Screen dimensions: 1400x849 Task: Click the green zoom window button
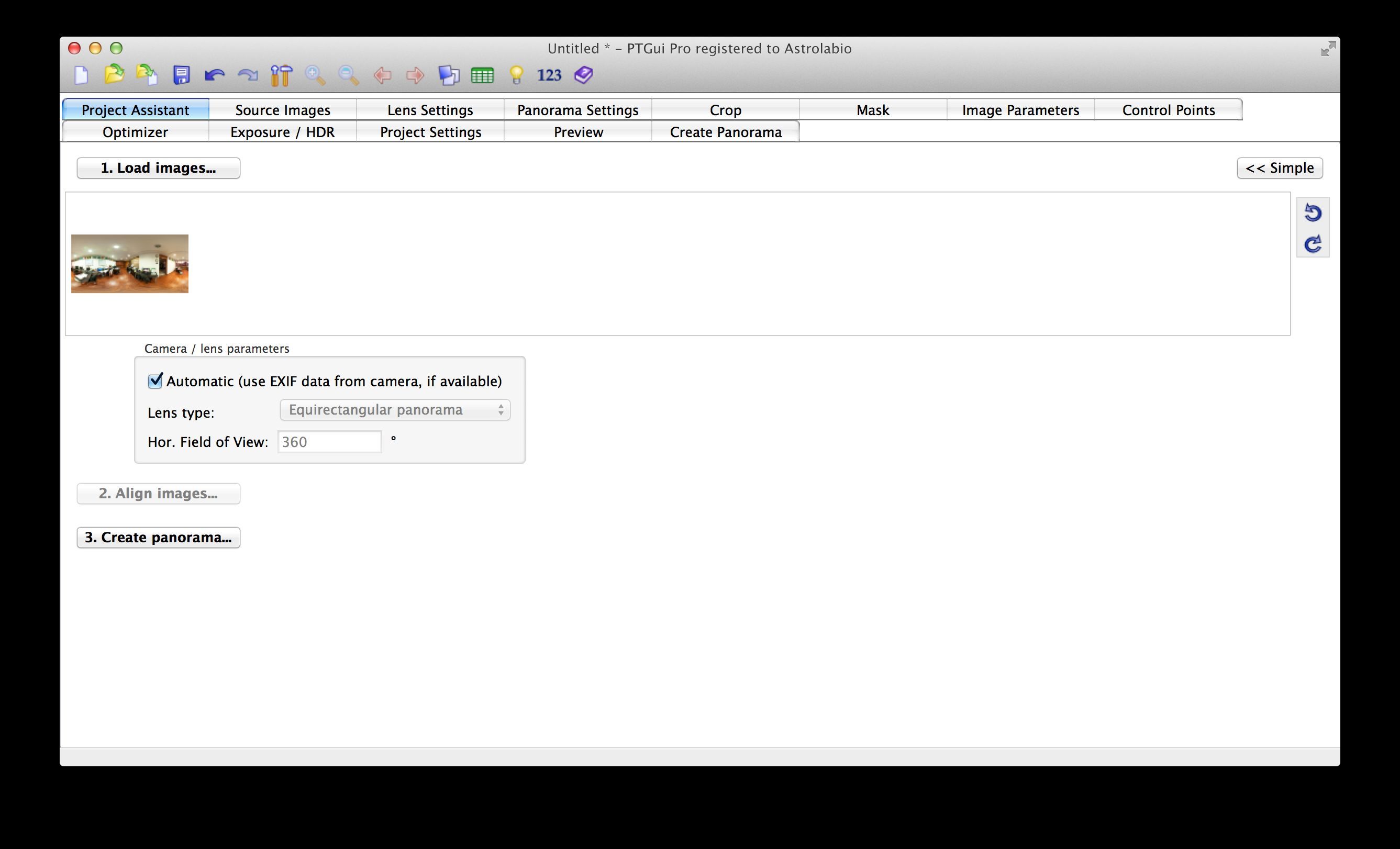click(x=116, y=48)
